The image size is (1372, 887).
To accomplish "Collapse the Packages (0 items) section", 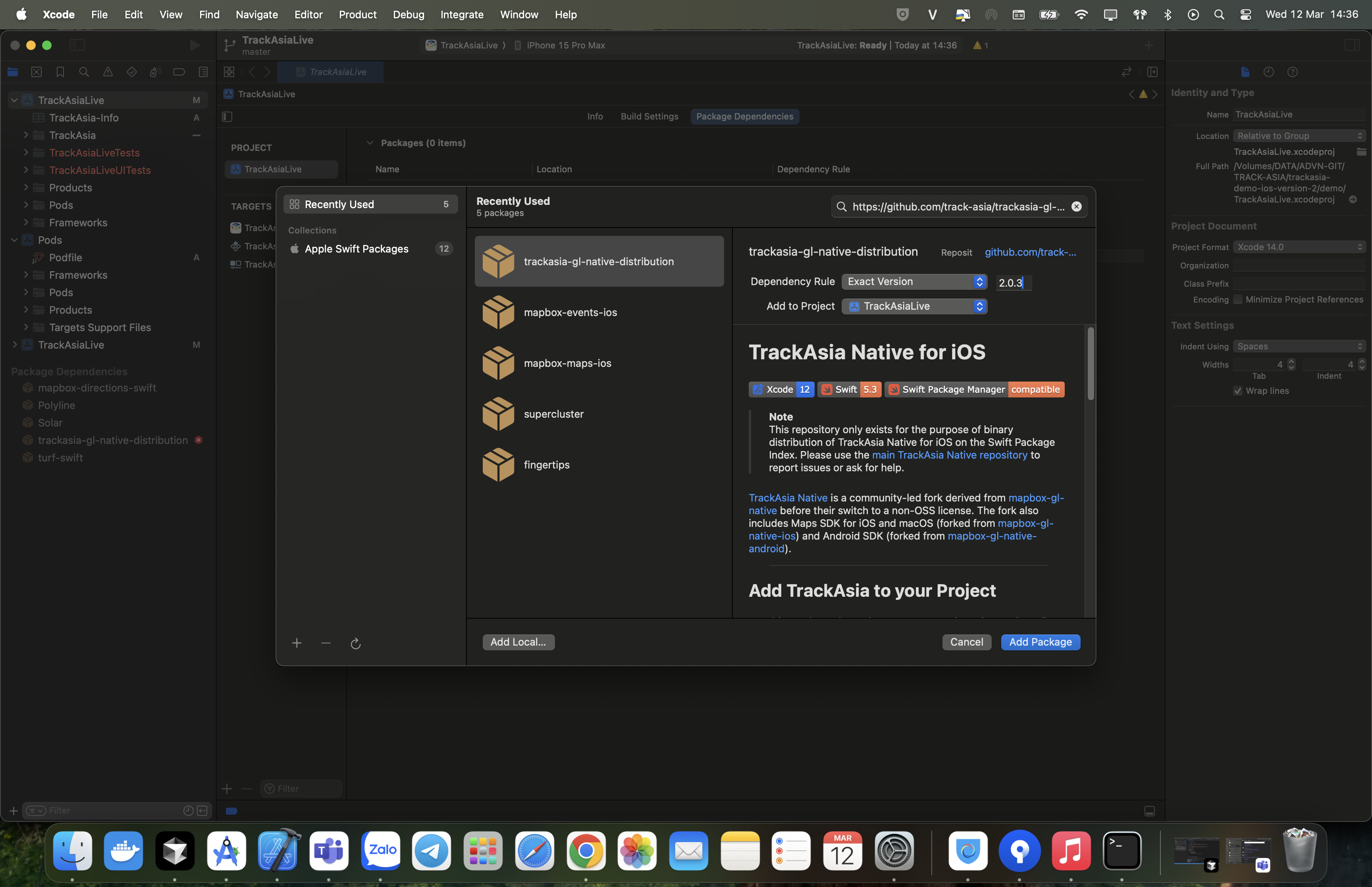I will click(370, 143).
